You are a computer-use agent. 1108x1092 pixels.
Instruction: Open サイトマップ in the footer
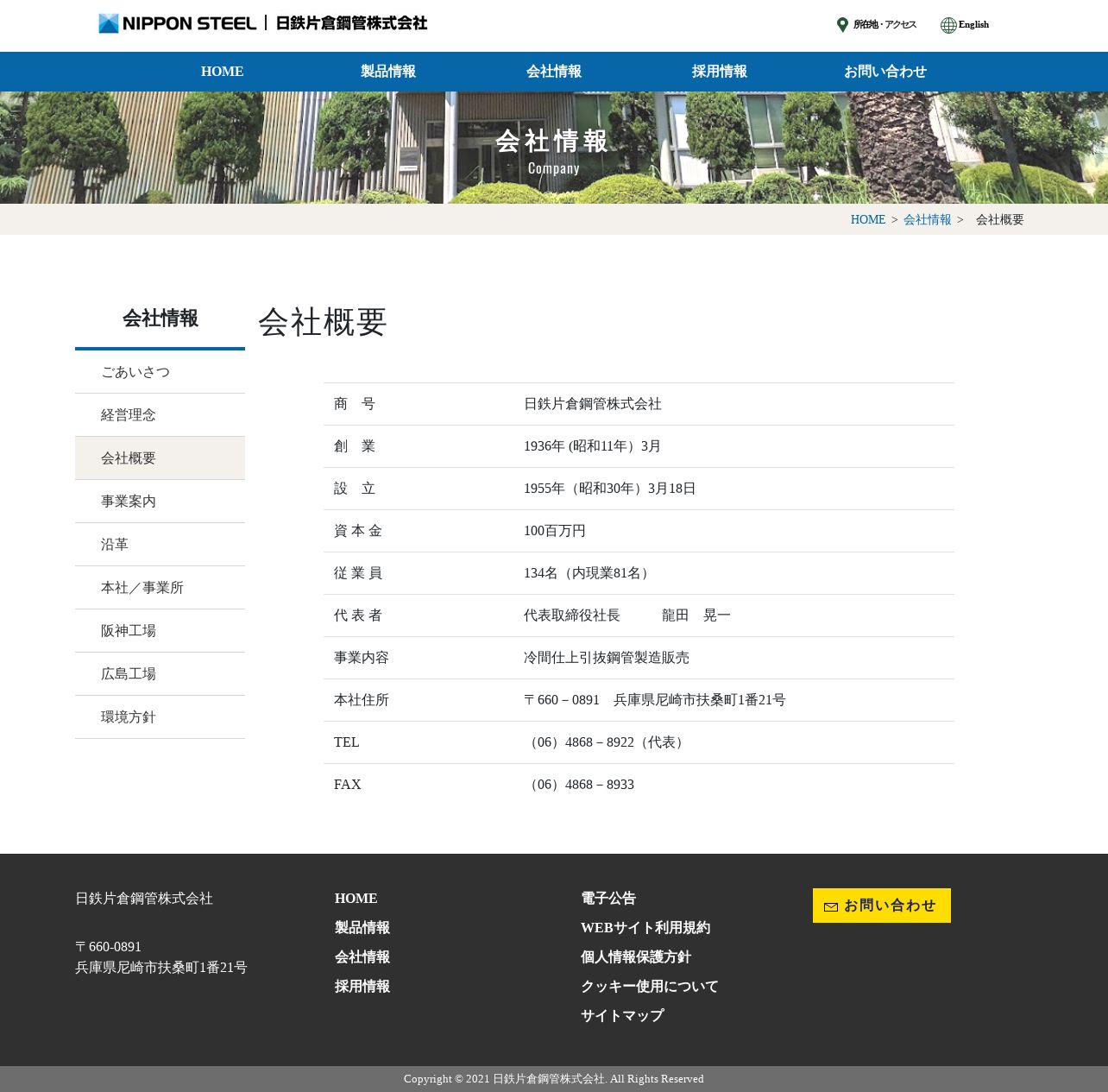point(621,1016)
